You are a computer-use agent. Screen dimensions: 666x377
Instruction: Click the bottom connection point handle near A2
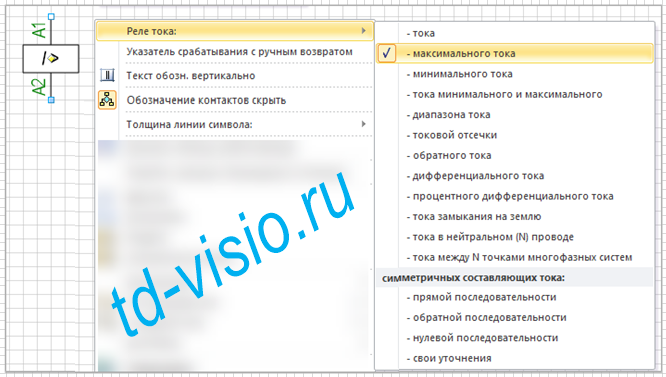(51, 100)
